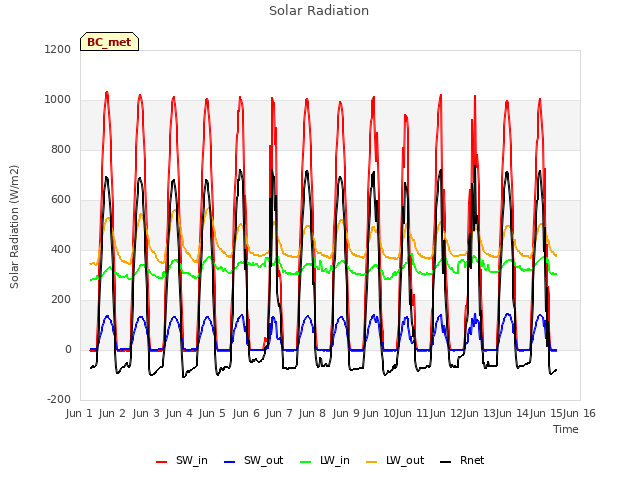Screen dimensions: 640x480
Task: Click the Jun 5 x-axis tick label
Action: 212,413
